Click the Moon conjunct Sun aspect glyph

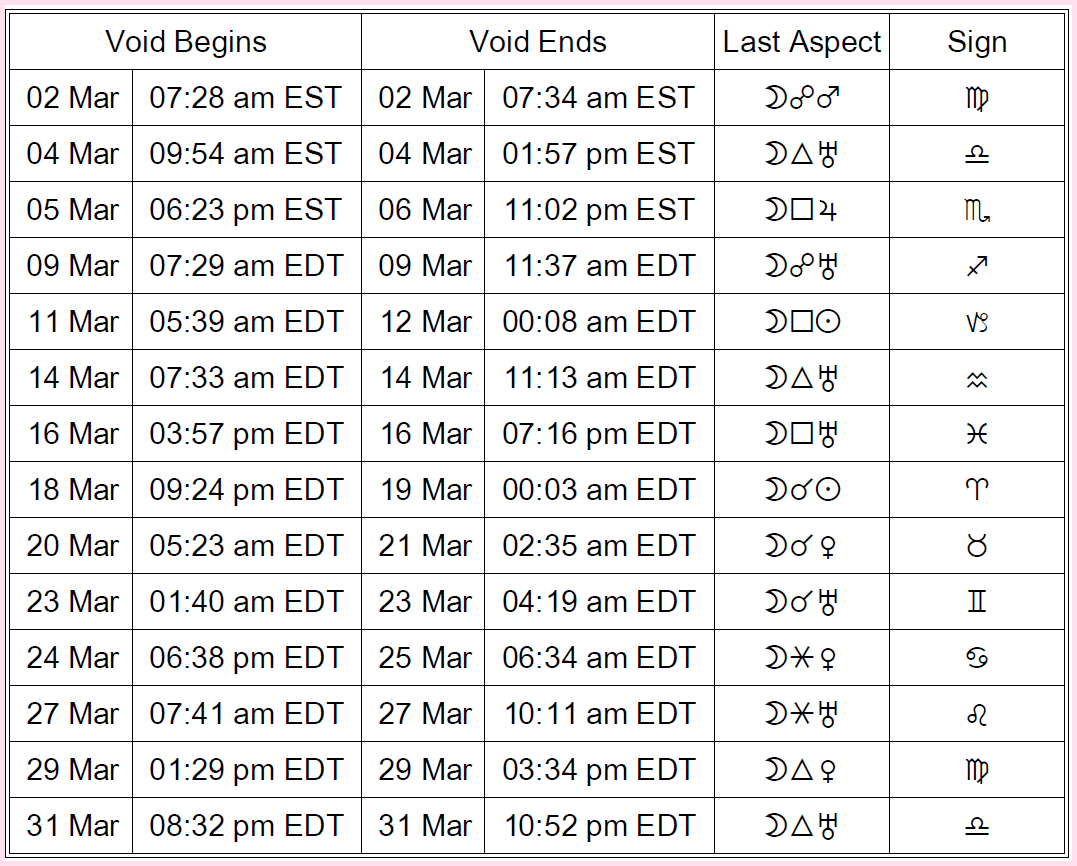(x=801, y=490)
